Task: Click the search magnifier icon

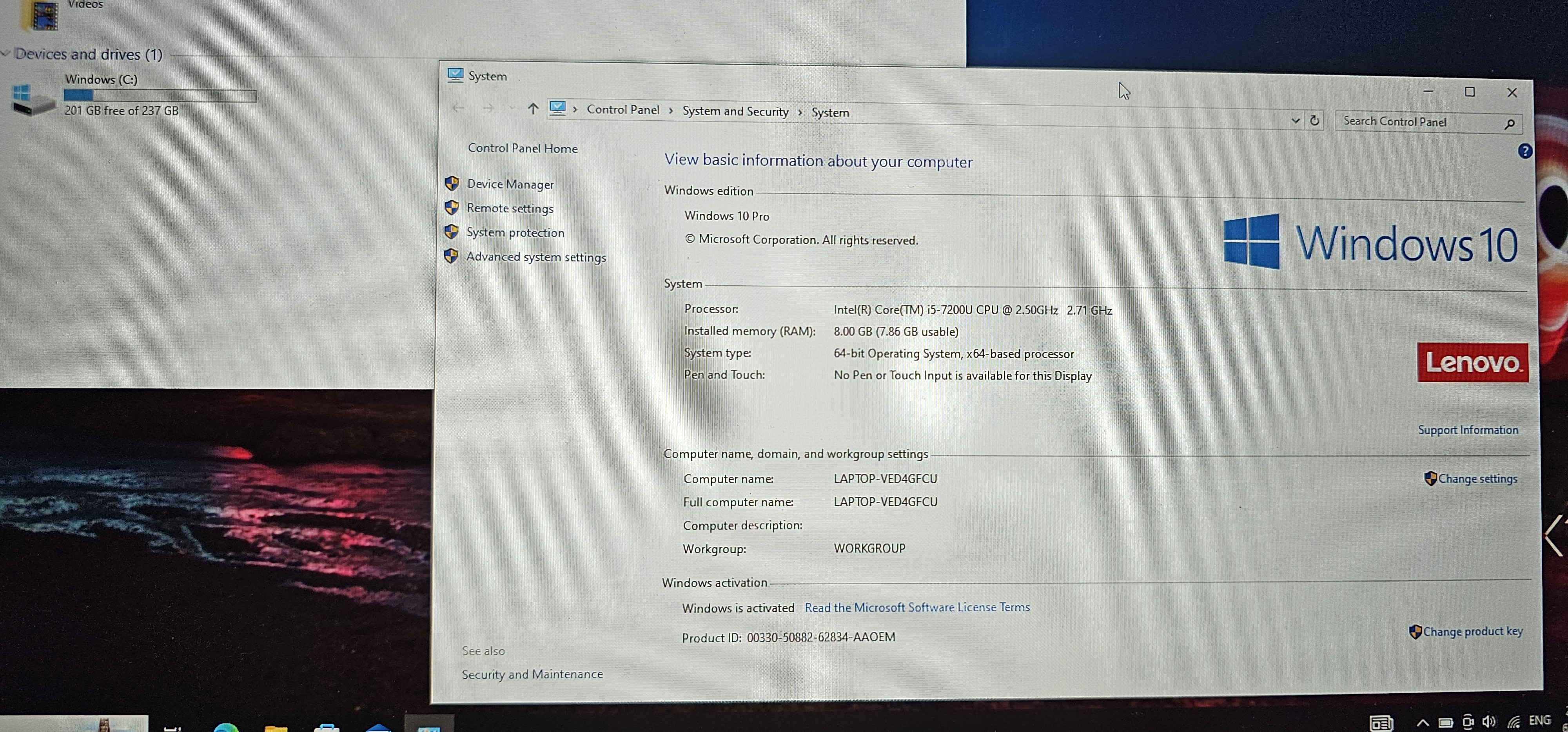Action: (x=1510, y=124)
